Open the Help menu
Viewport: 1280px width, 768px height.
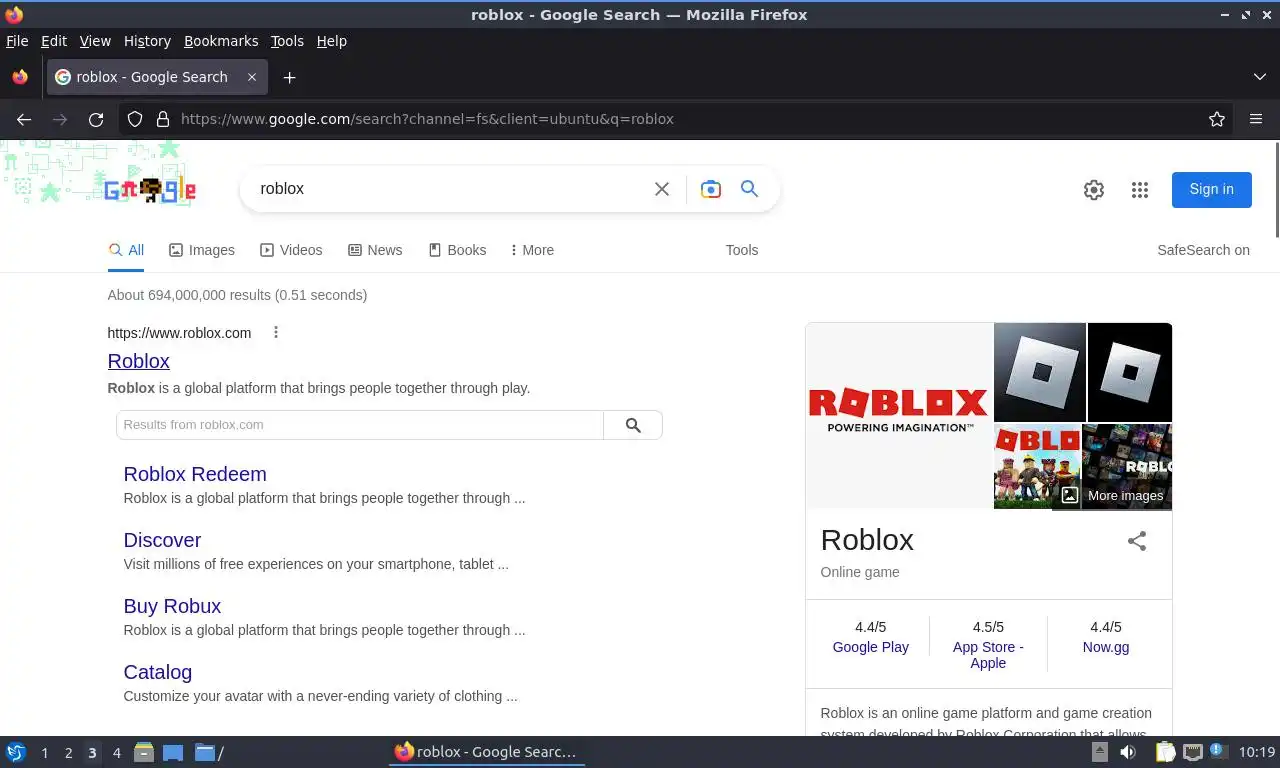pos(332,41)
